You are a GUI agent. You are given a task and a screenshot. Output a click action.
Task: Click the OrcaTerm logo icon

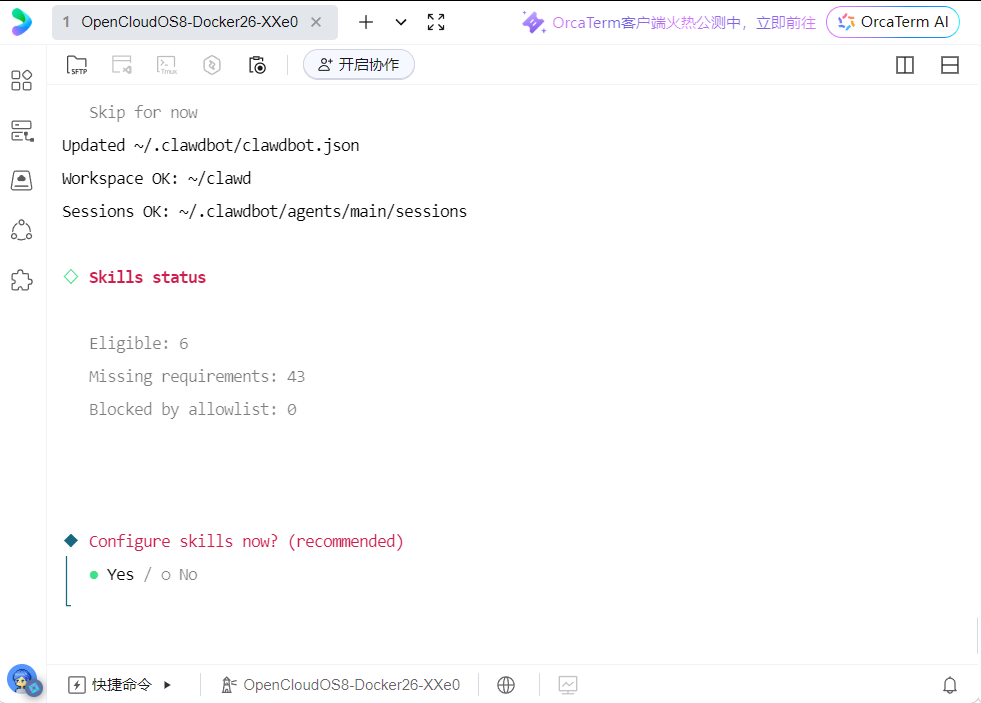tap(21, 22)
